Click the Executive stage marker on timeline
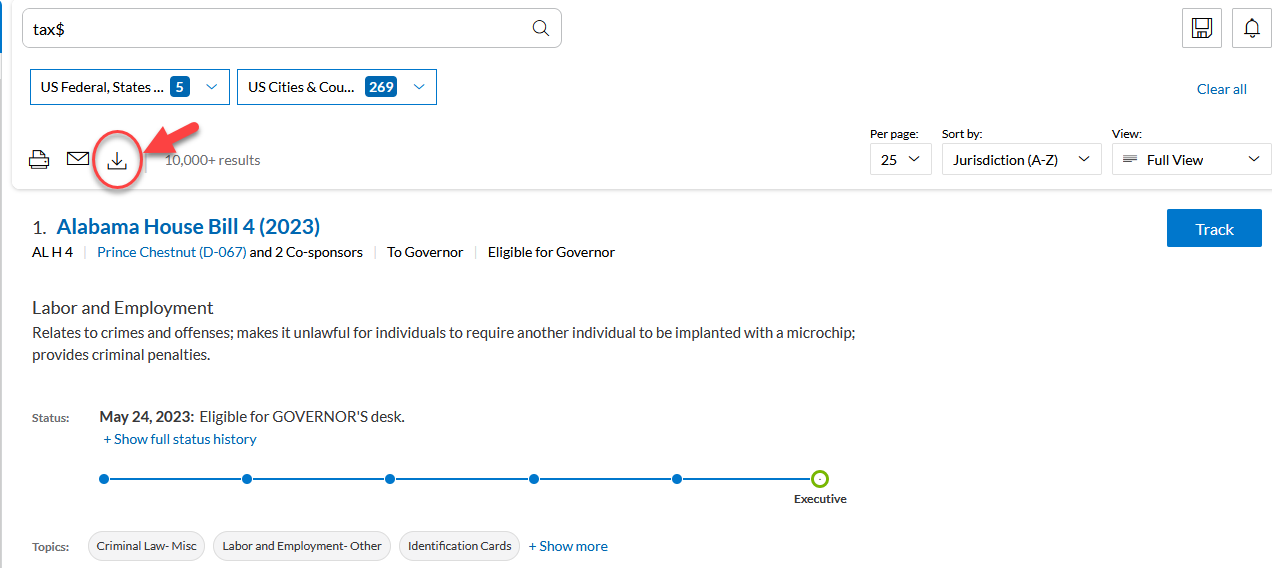The image size is (1272, 568). tap(820, 479)
